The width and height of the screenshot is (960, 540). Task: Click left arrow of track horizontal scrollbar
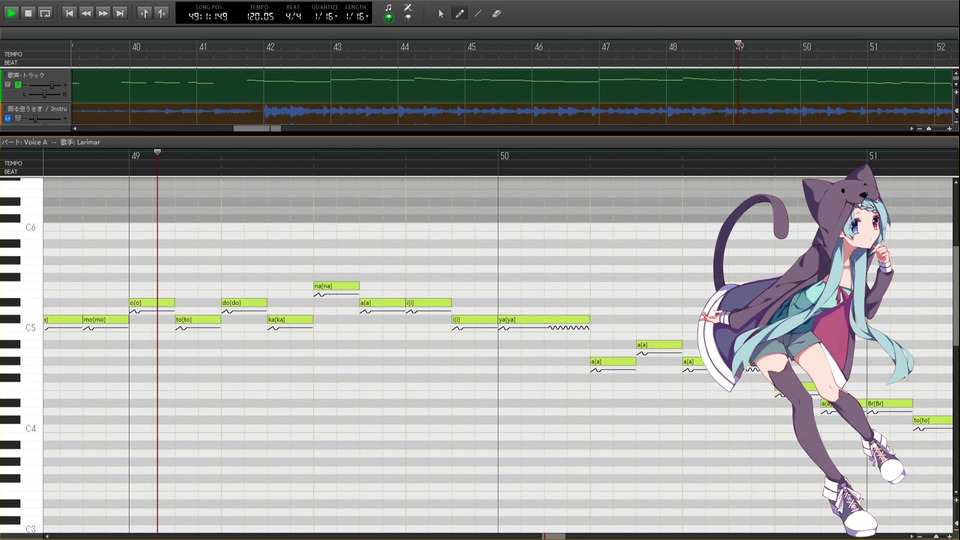75,129
